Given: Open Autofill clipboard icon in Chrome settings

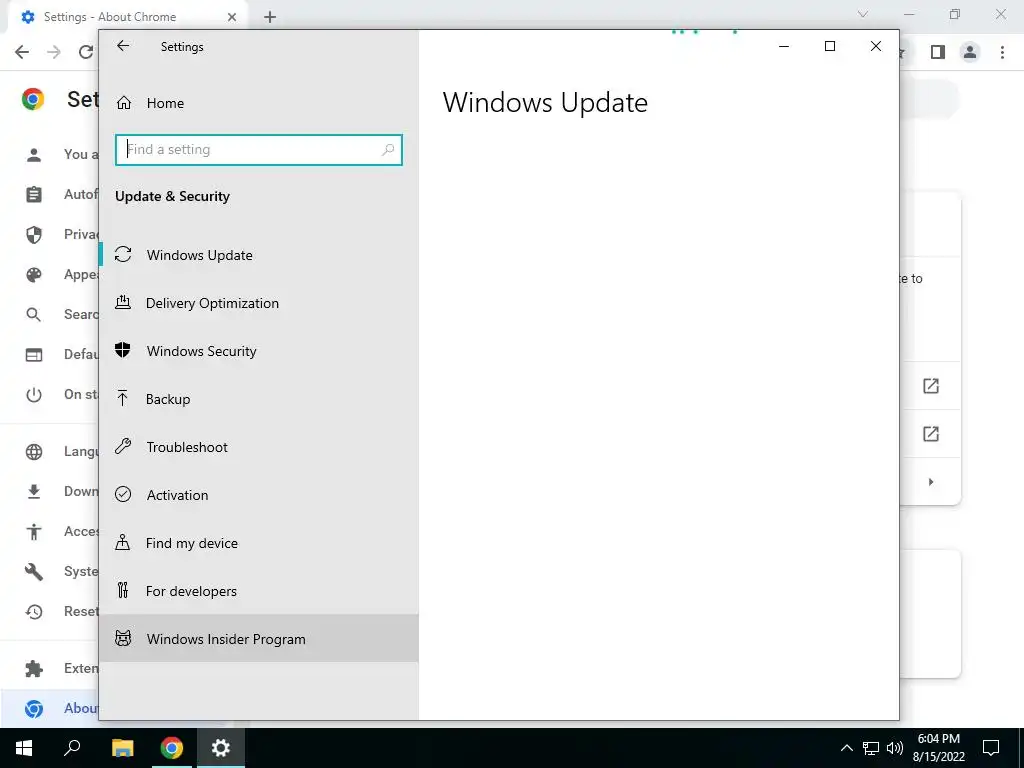Looking at the screenshot, I should (x=34, y=195).
